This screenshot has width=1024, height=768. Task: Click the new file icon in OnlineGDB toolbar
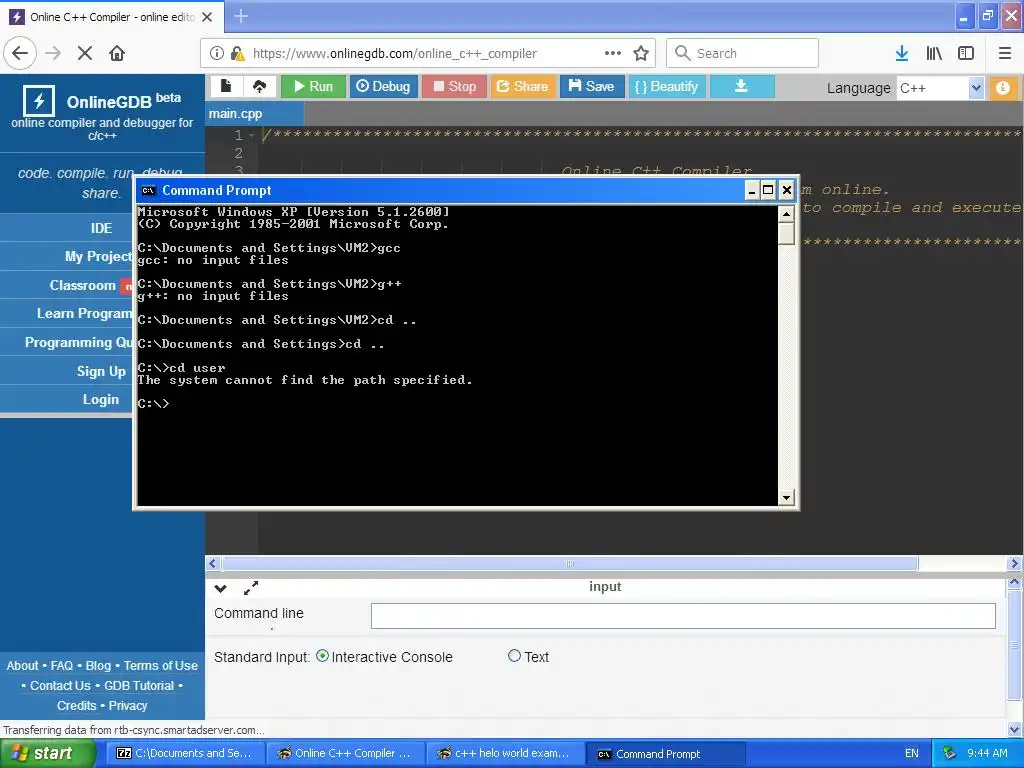tap(226, 86)
